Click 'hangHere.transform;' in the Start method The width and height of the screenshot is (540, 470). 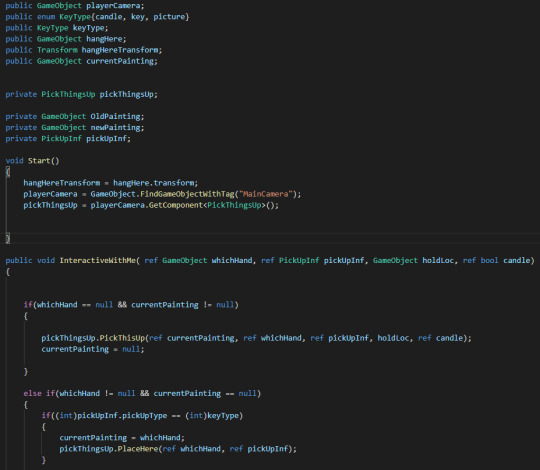(155, 183)
